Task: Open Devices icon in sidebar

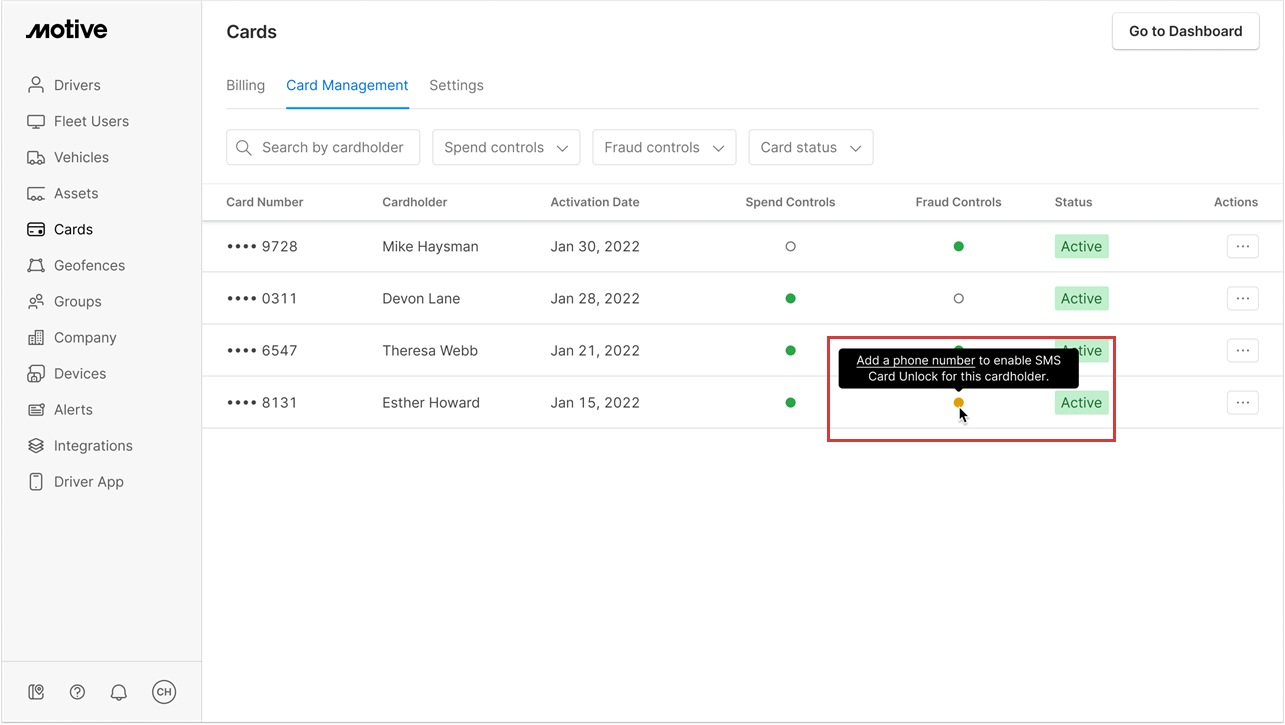Action: pyautogui.click(x=36, y=373)
